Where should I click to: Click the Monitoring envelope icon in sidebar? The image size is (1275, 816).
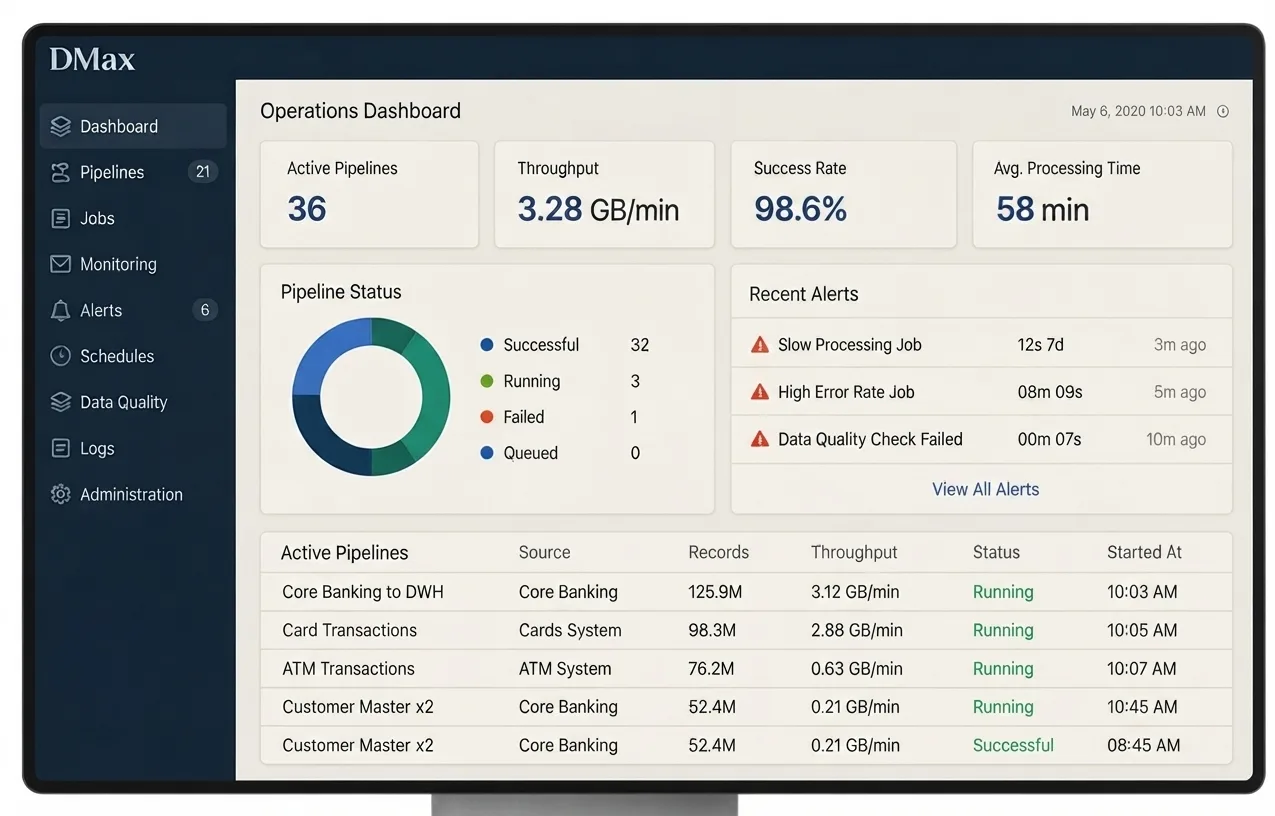click(60, 265)
